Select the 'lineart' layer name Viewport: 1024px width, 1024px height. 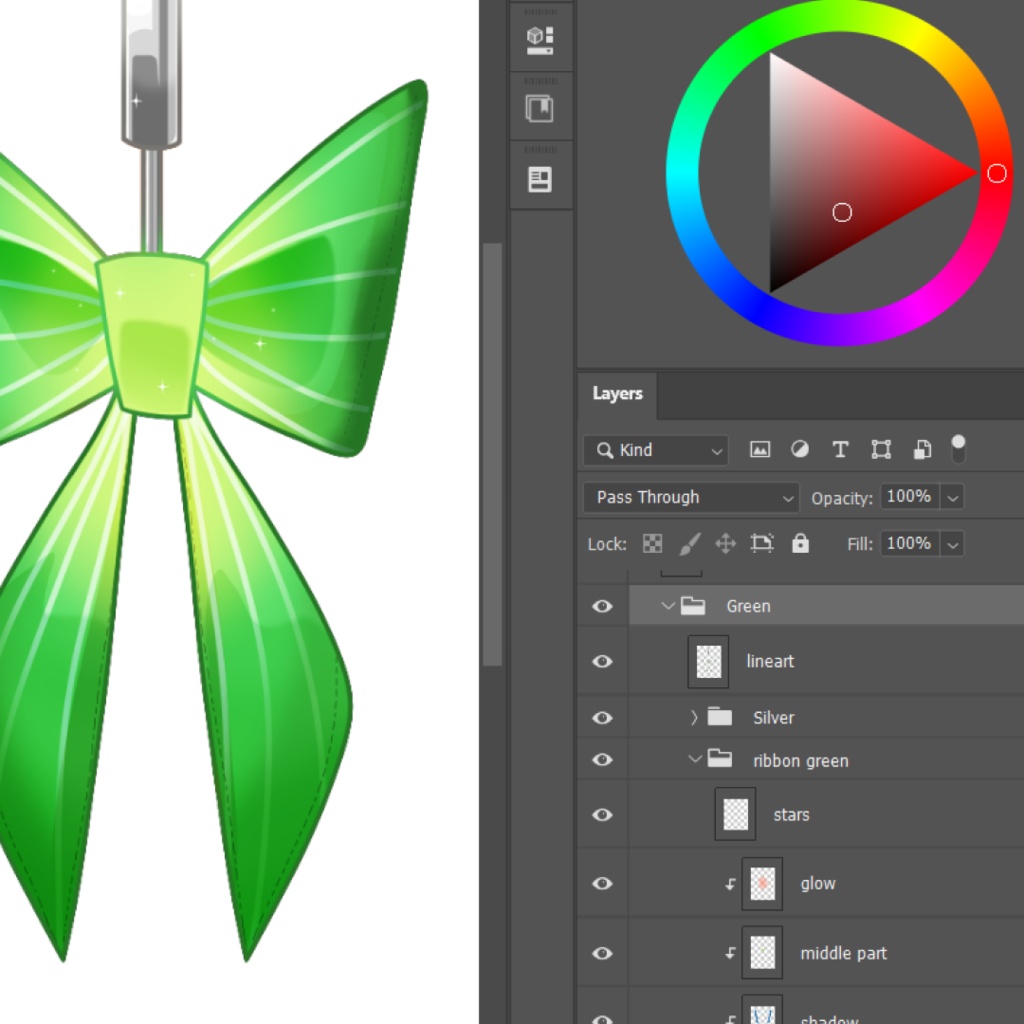[770, 662]
